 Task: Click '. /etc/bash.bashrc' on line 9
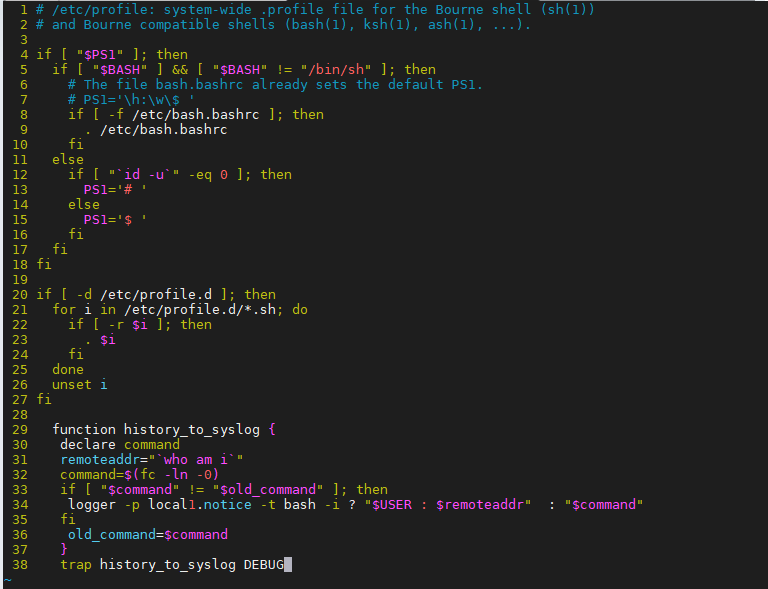[156, 130]
